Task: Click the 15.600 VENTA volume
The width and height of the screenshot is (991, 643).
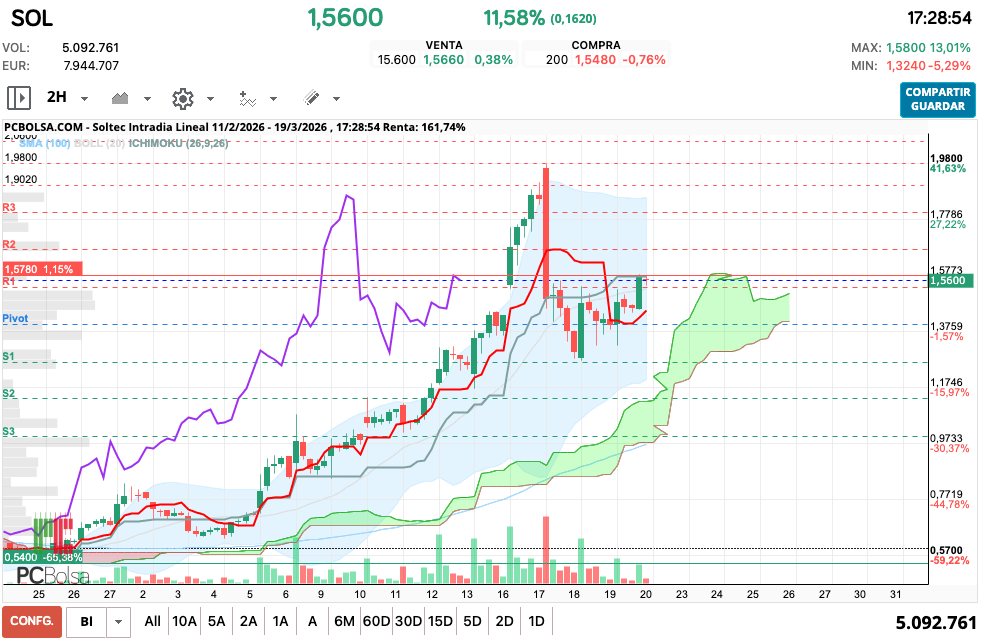Action: click(x=396, y=60)
